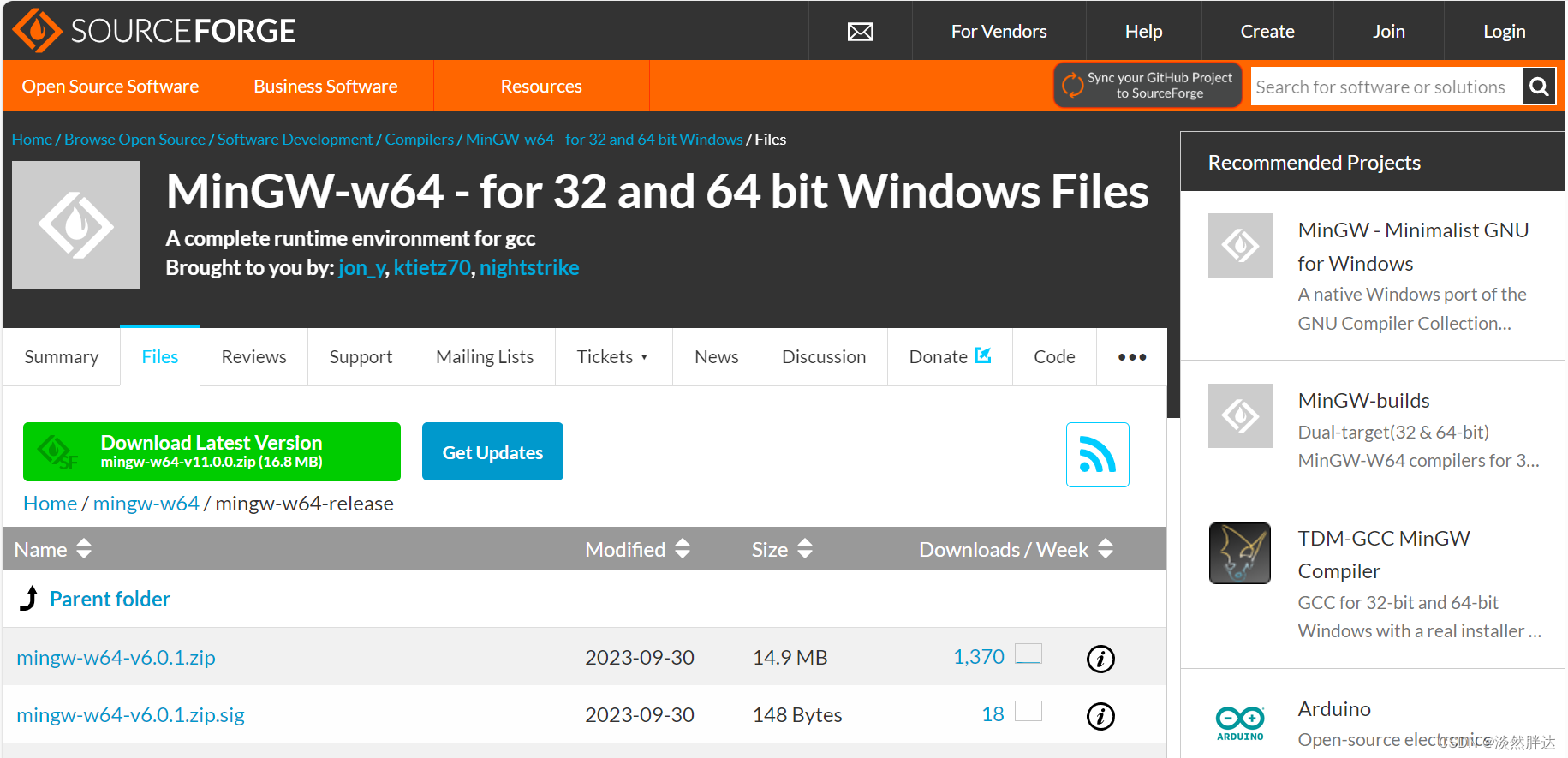This screenshot has height=758, width=1568.
Task: Open Business Software menu
Action: coord(325,86)
